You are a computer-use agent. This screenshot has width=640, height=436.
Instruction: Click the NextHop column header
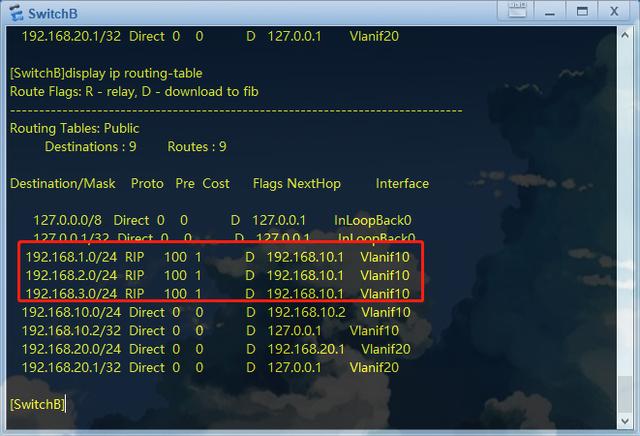[x=314, y=184]
